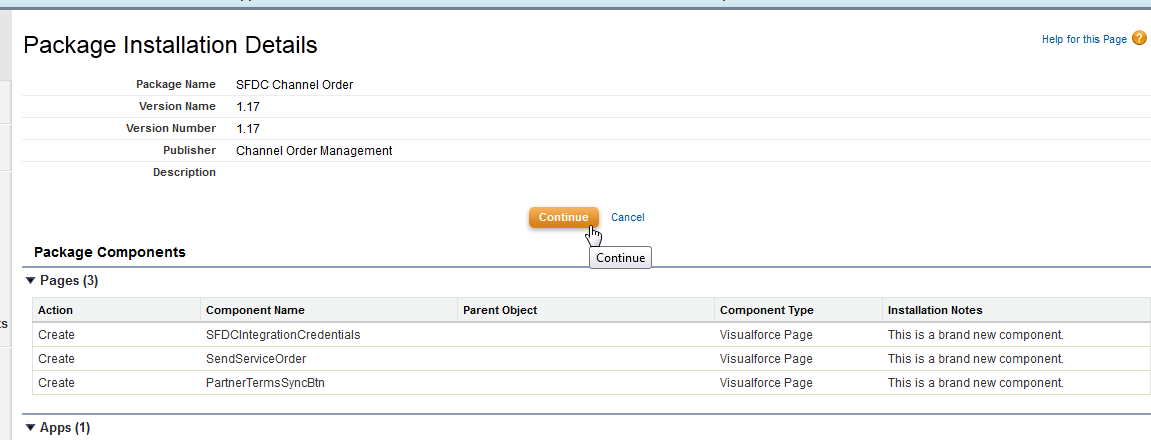Click the orange Continue button

pyautogui.click(x=563, y=217)
